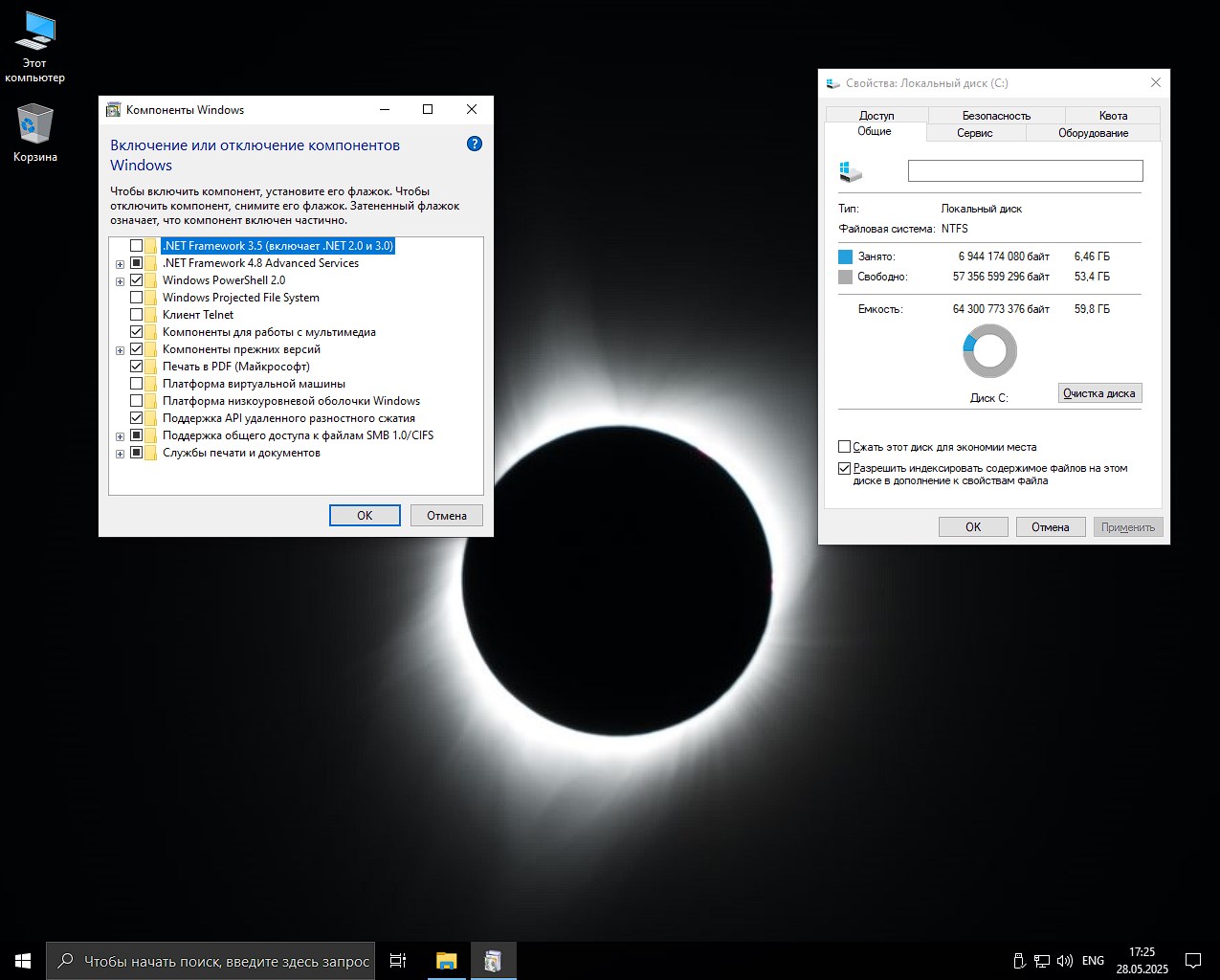This screenshot has height=980, width=1220.
Task: Click Отмена in Компоненты Windows dialog
Action: tap(447, 515)
